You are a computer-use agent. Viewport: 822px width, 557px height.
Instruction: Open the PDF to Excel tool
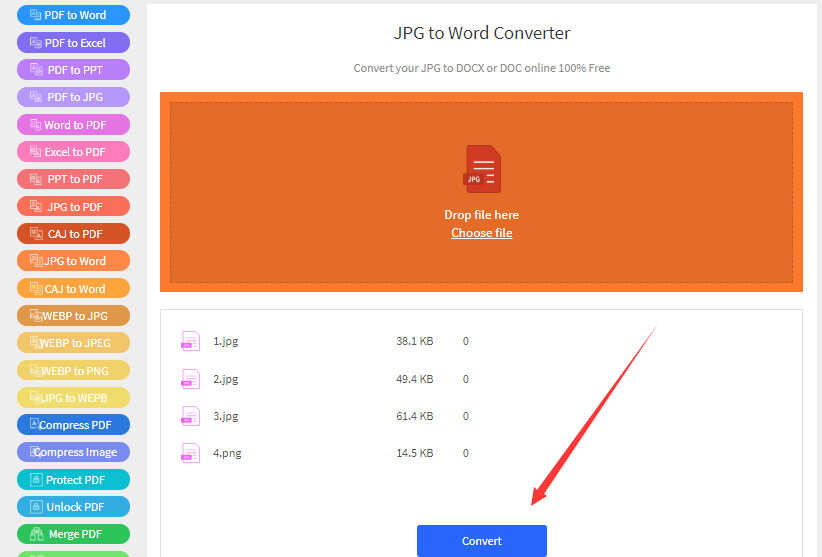[x=73, y=43]
